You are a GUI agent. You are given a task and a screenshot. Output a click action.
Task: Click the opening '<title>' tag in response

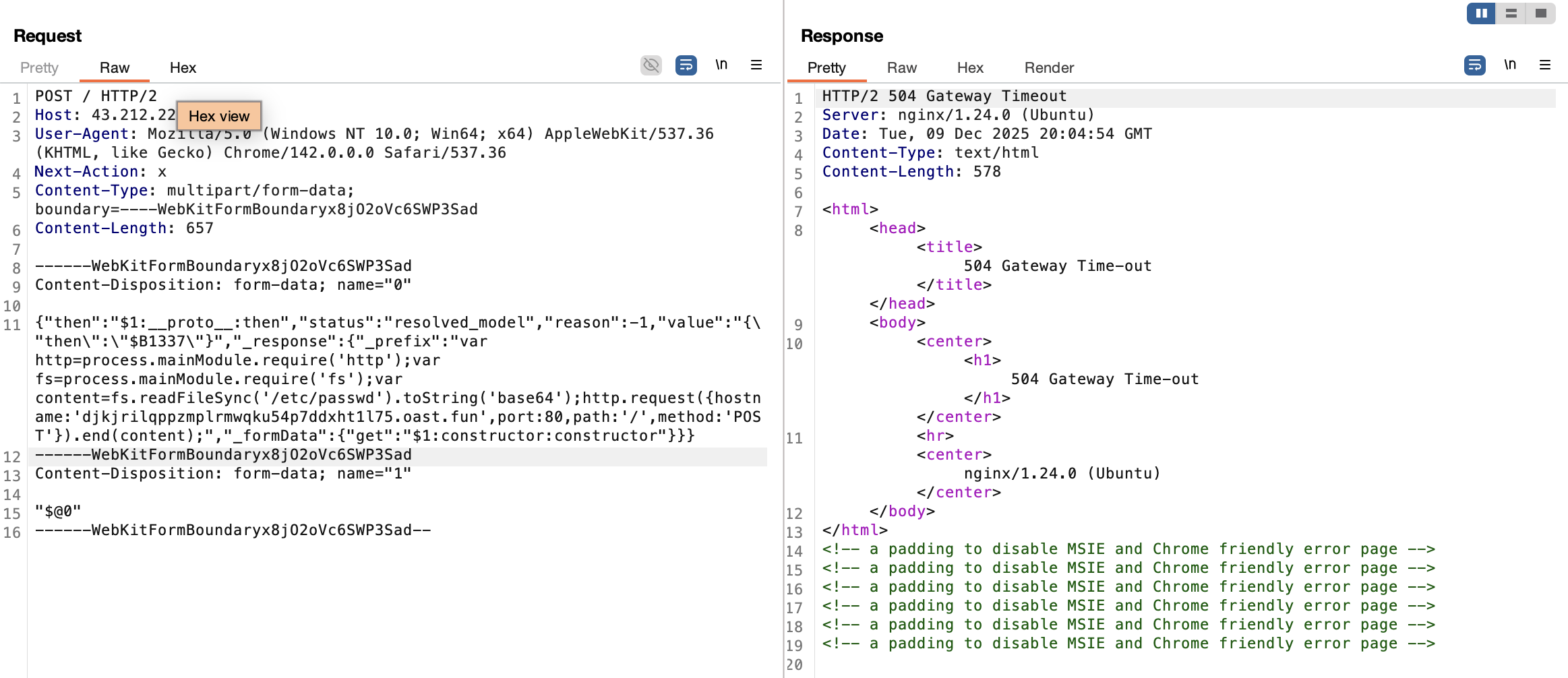point(949,247)
